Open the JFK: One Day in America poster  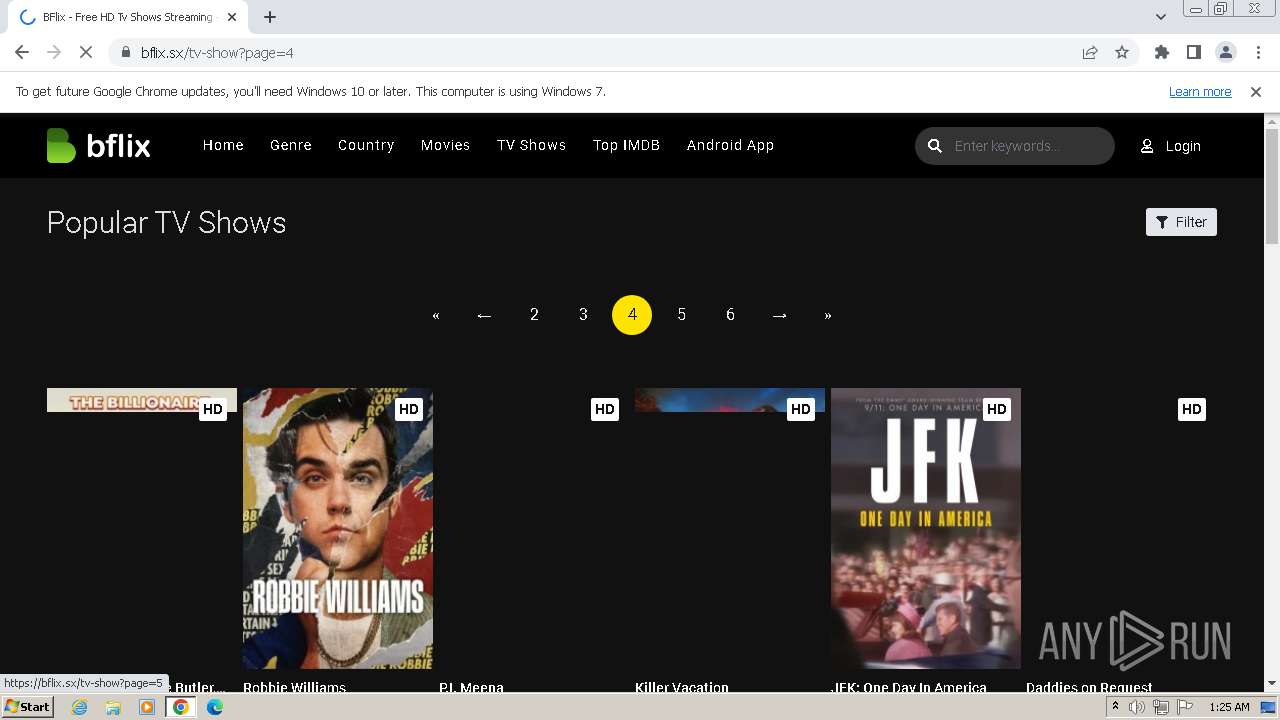pyautogui.click(x=926, y=528)
